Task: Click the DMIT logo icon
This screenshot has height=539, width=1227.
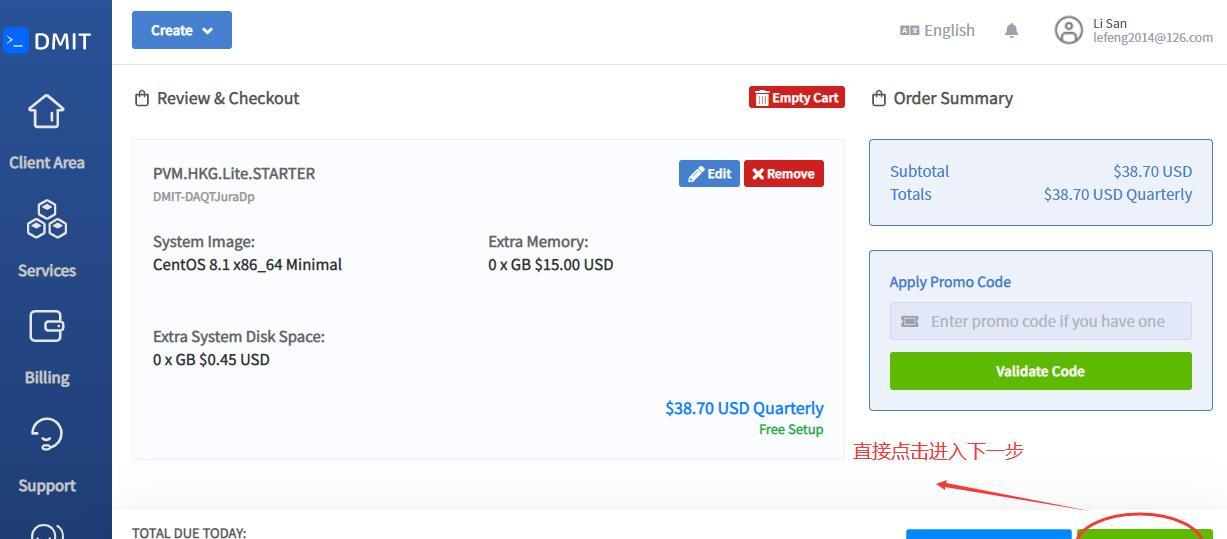Action: coord(15,41)
